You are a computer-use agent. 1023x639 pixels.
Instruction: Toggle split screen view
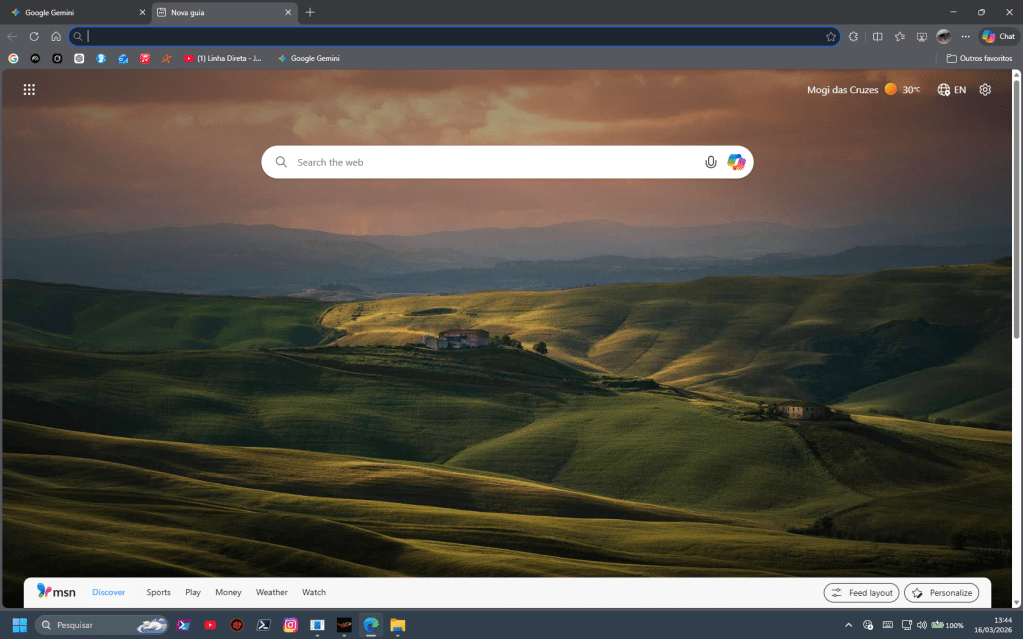pos(877,36)
